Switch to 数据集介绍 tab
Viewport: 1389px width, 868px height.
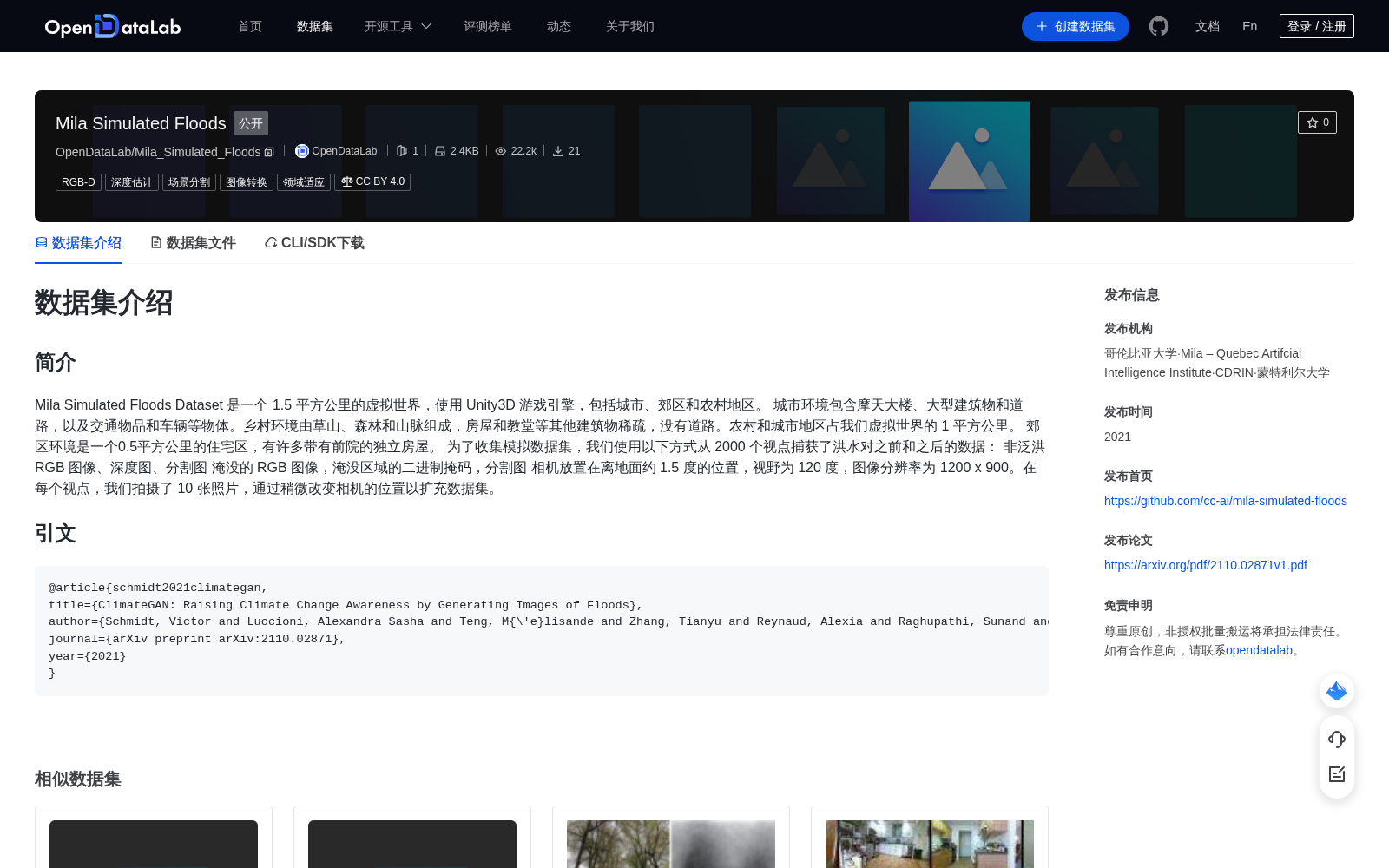pyautogui.click(x=78, y=243)
